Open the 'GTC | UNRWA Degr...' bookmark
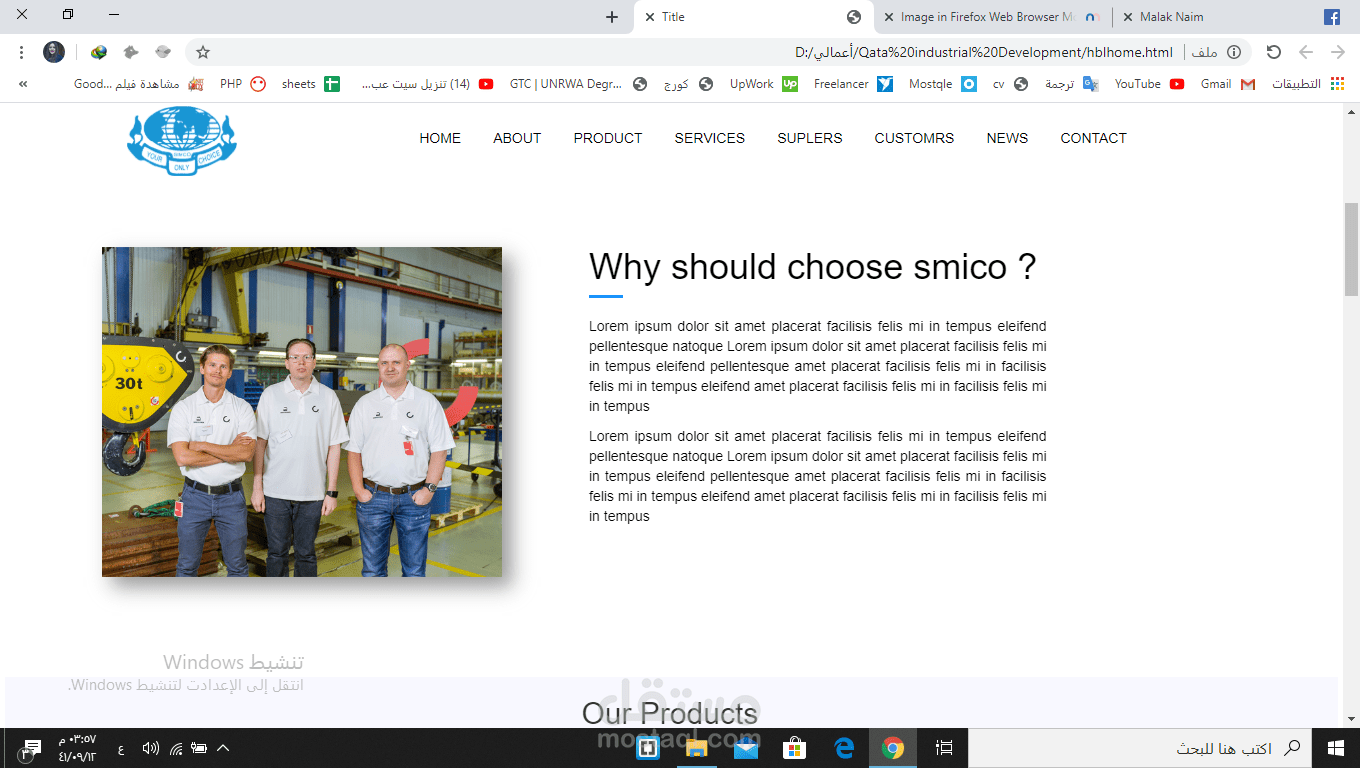1360x768 pixels. [x=578, y=84]
